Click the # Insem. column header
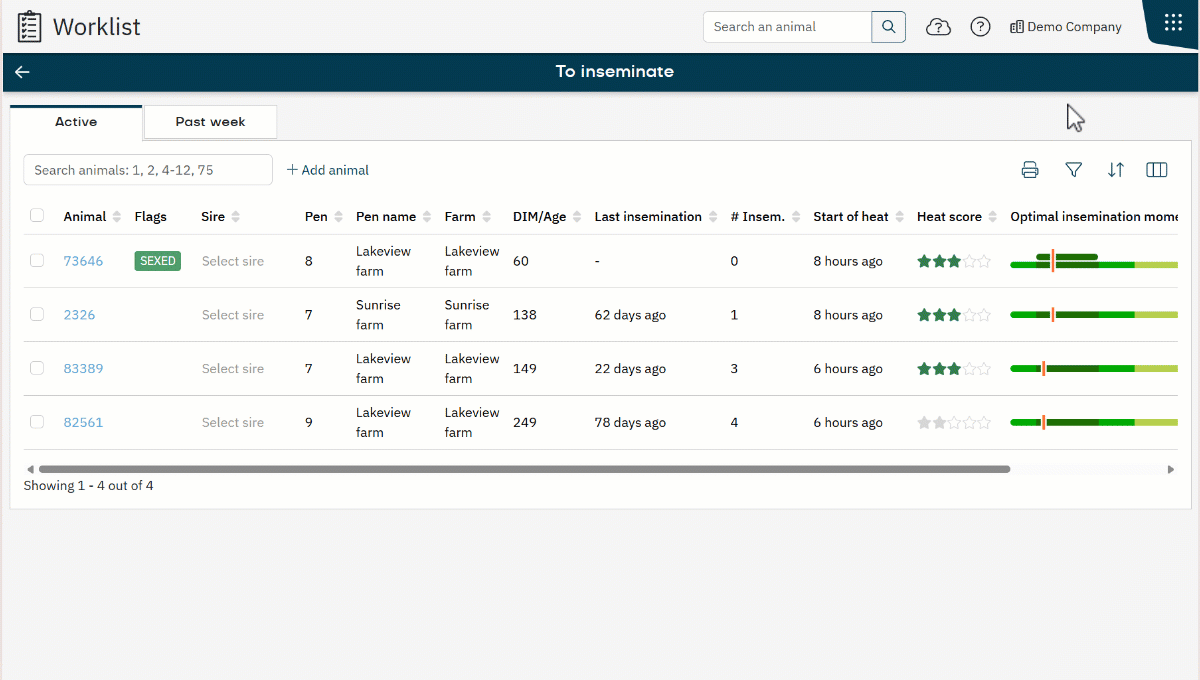This screenshot has width=1200, height=680. coord(765,217)
